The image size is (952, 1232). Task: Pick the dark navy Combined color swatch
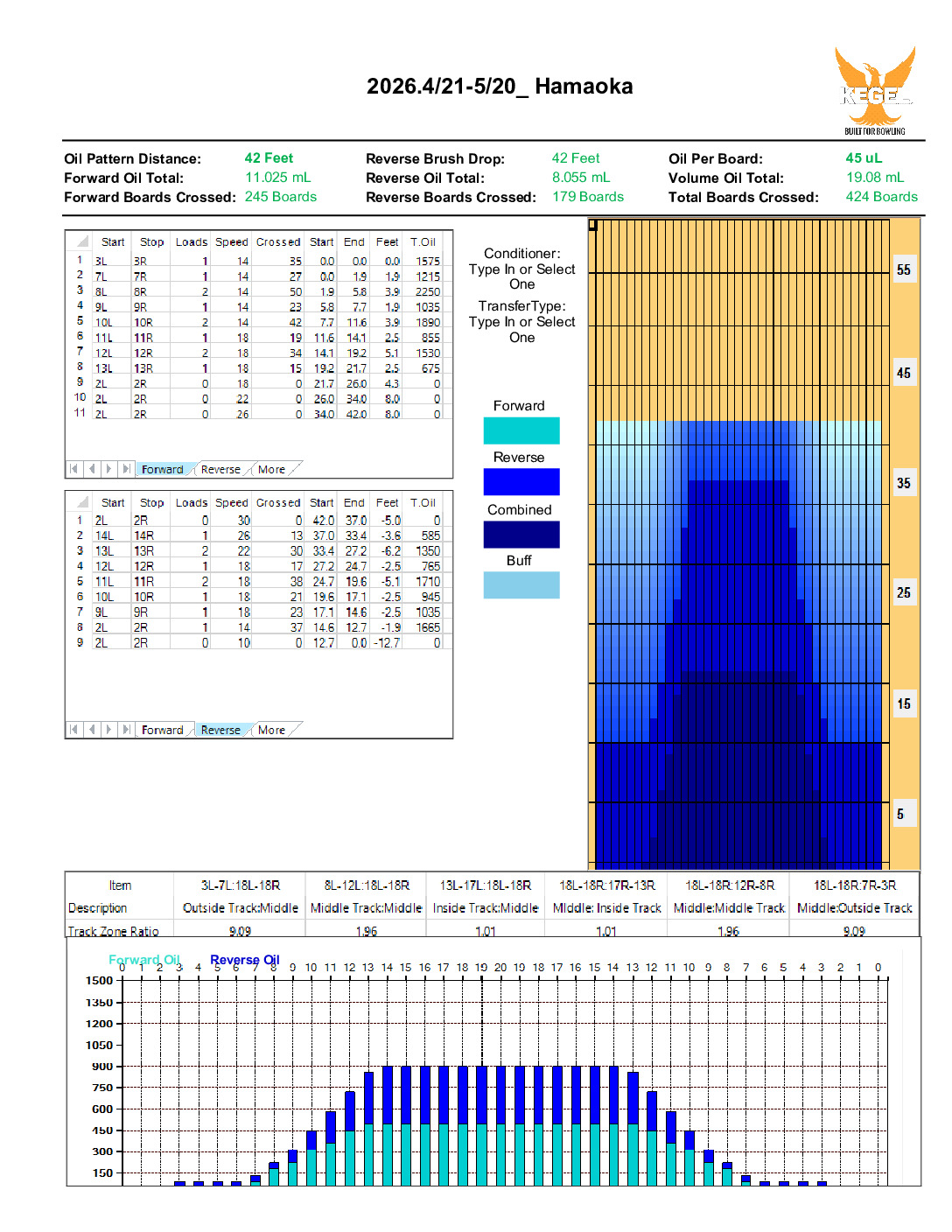[x=521, y=535]
